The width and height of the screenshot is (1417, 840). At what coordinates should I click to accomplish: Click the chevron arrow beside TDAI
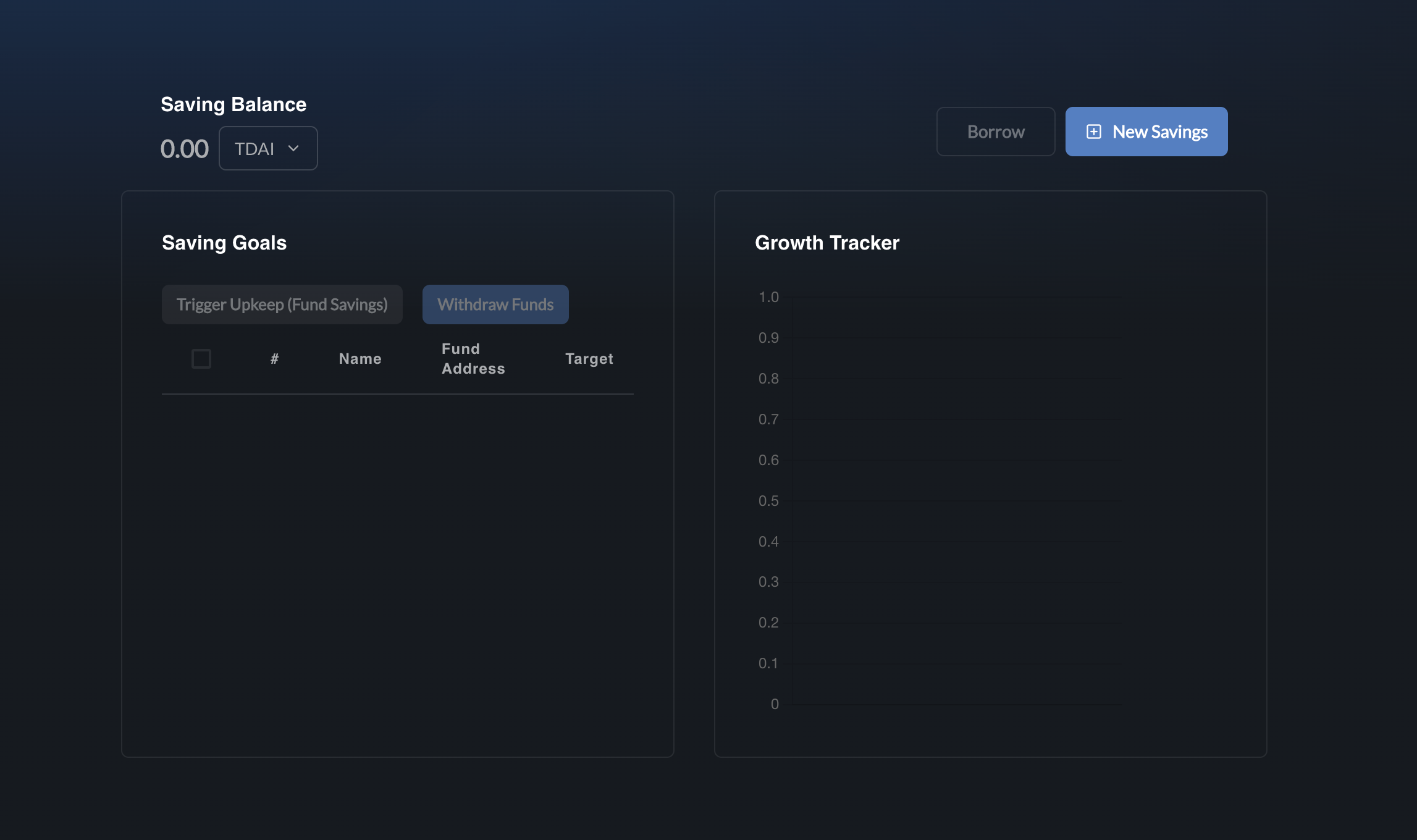coord(293,148)
